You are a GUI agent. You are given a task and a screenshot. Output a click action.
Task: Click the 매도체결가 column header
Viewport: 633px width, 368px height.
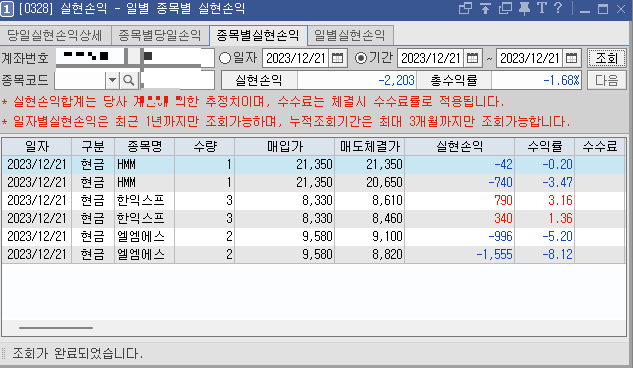tap(370, 146)
